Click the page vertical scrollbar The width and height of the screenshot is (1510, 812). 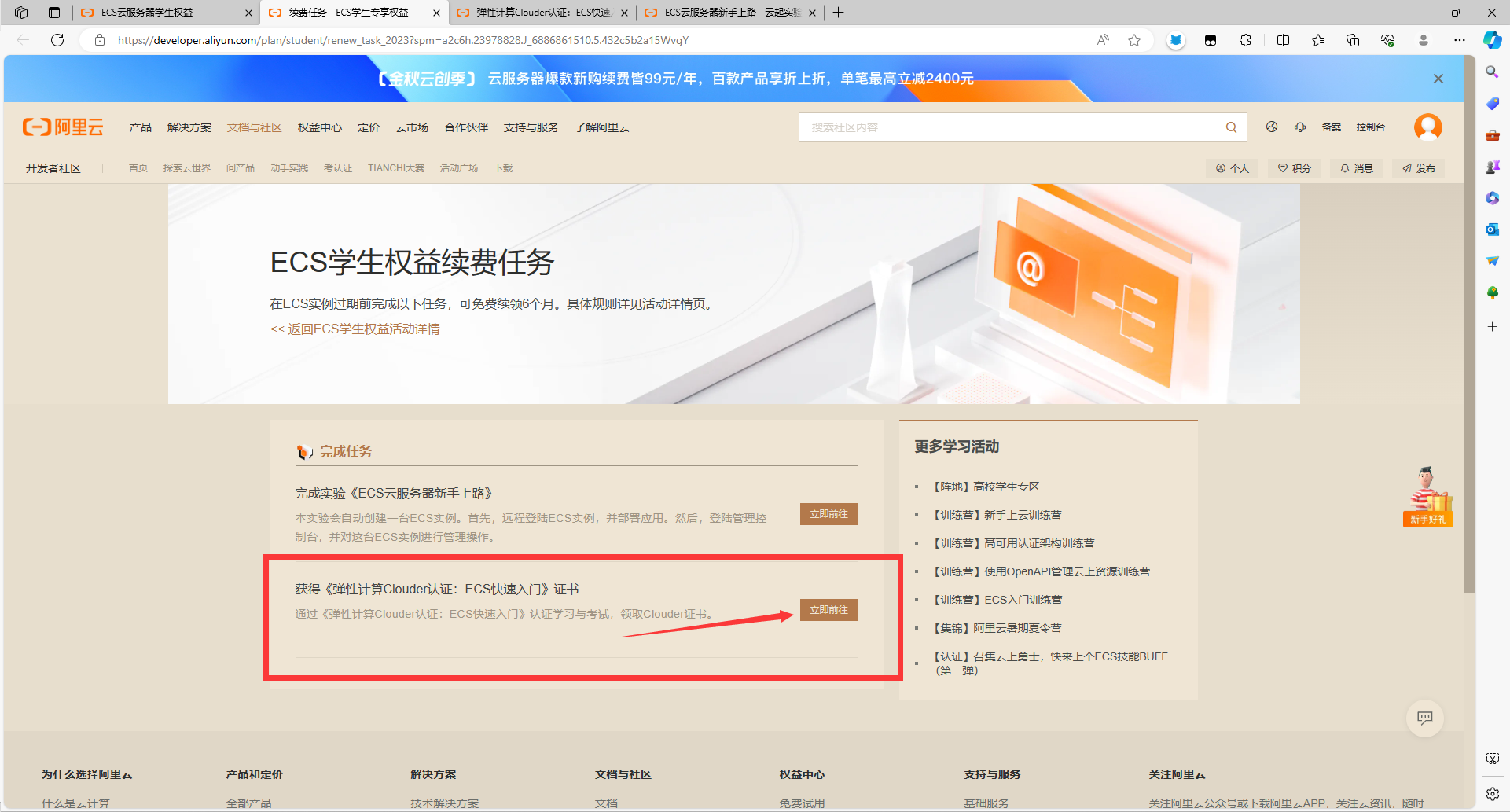(x=1469, y=322)
